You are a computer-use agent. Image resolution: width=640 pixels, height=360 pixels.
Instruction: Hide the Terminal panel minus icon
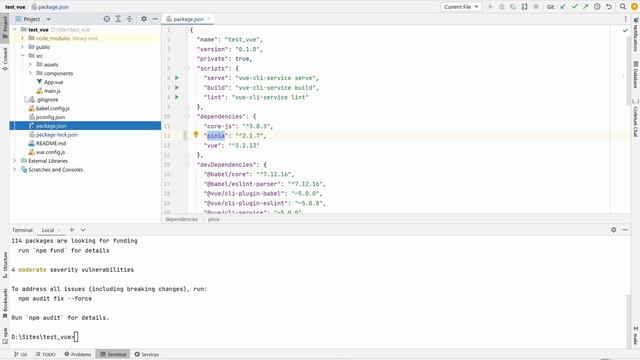(625, 230)
